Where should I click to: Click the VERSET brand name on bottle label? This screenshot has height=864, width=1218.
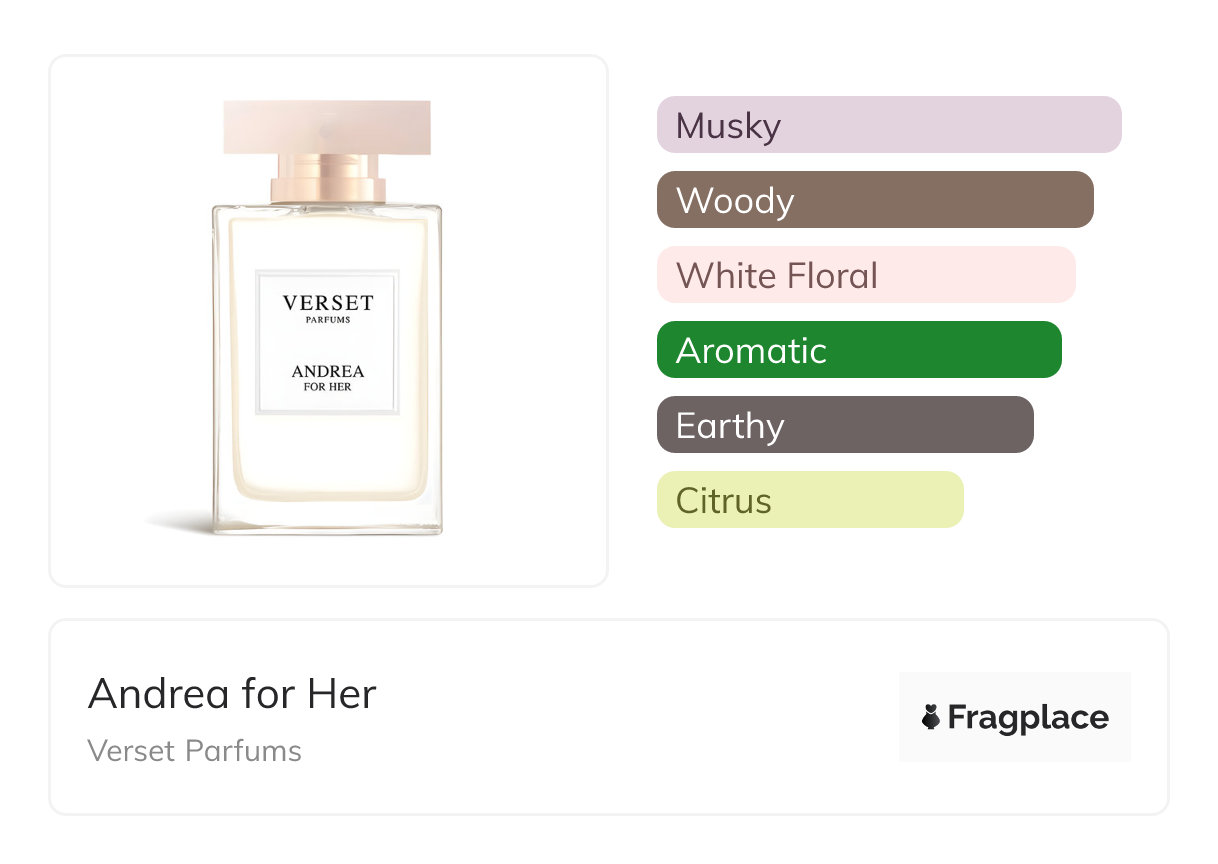tap(328, 302)
